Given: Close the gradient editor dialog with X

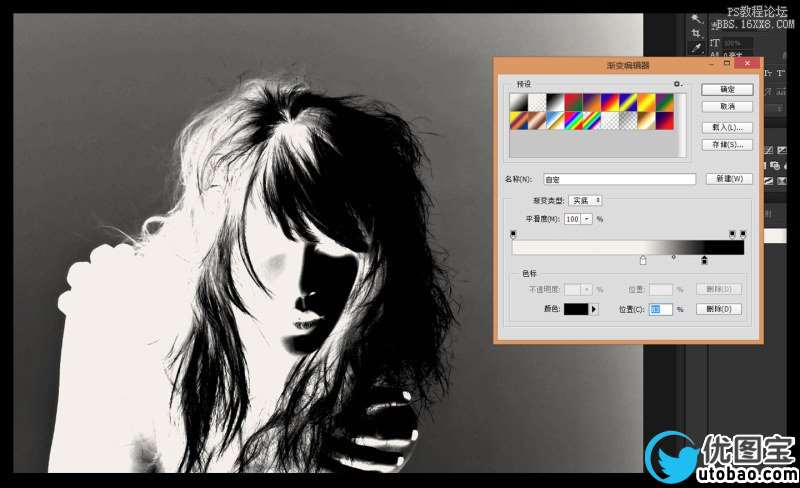Looking at the screenshot, I should pyautogui.click(x=747, y=63).
